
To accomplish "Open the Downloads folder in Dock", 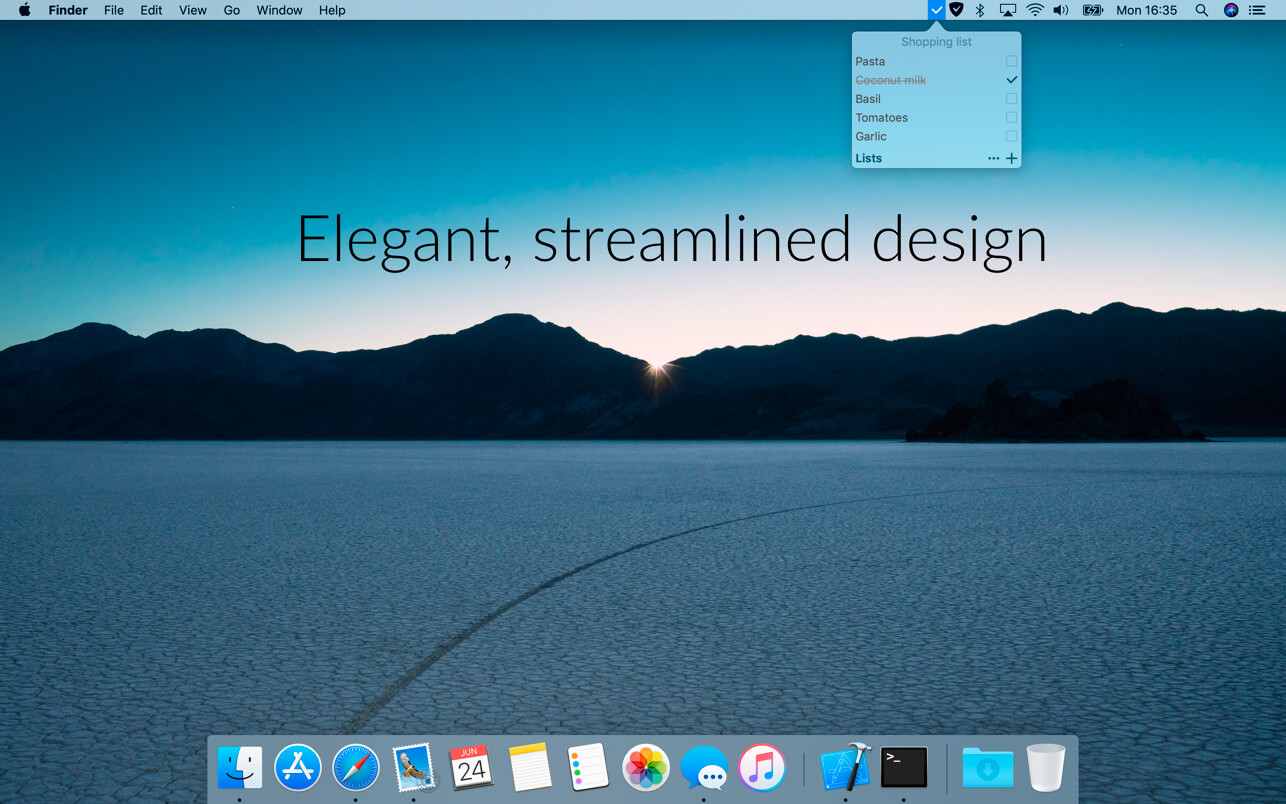I will [988, 768].
